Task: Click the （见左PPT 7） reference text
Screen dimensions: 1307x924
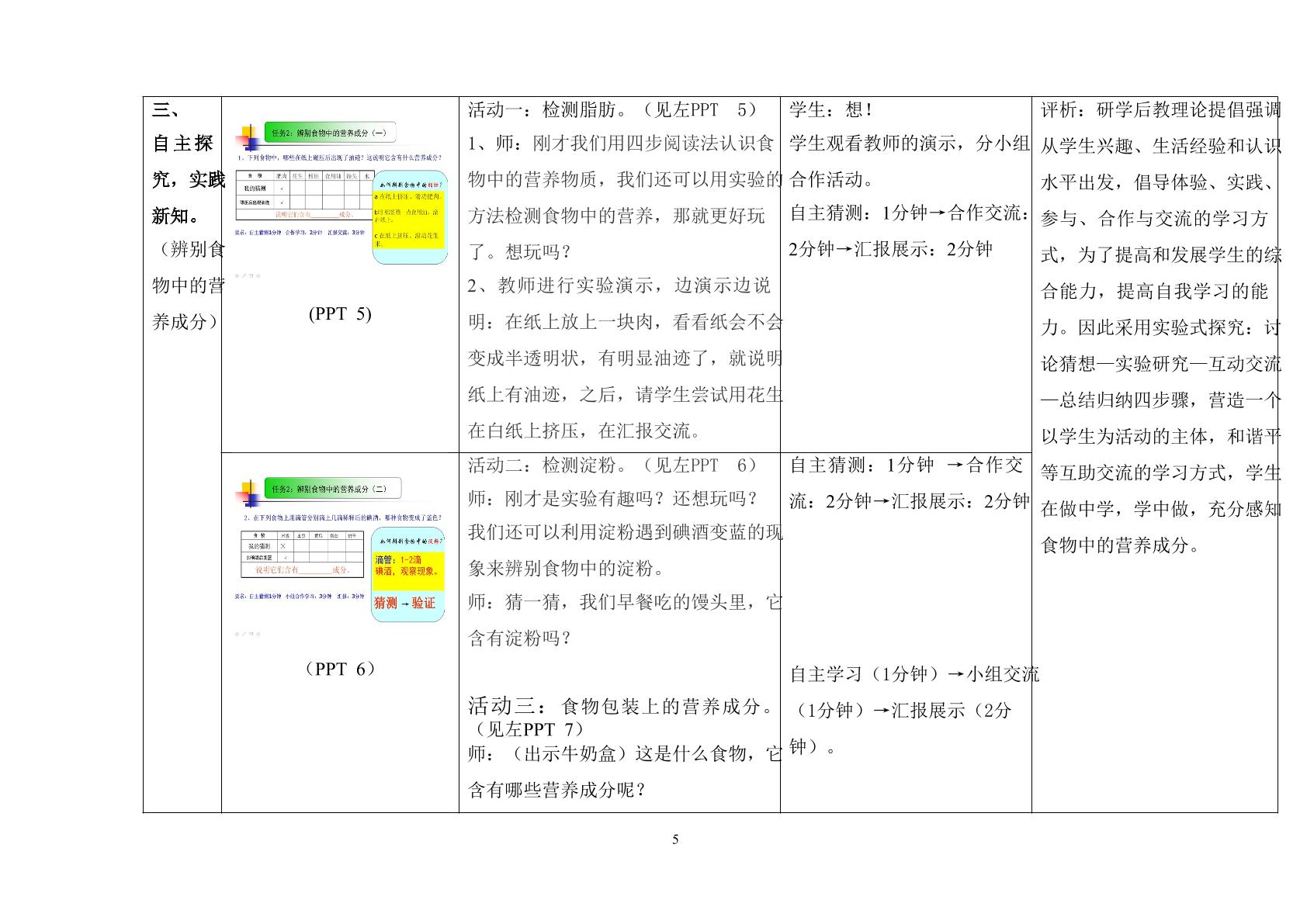Action: click(x=526, y=729)
